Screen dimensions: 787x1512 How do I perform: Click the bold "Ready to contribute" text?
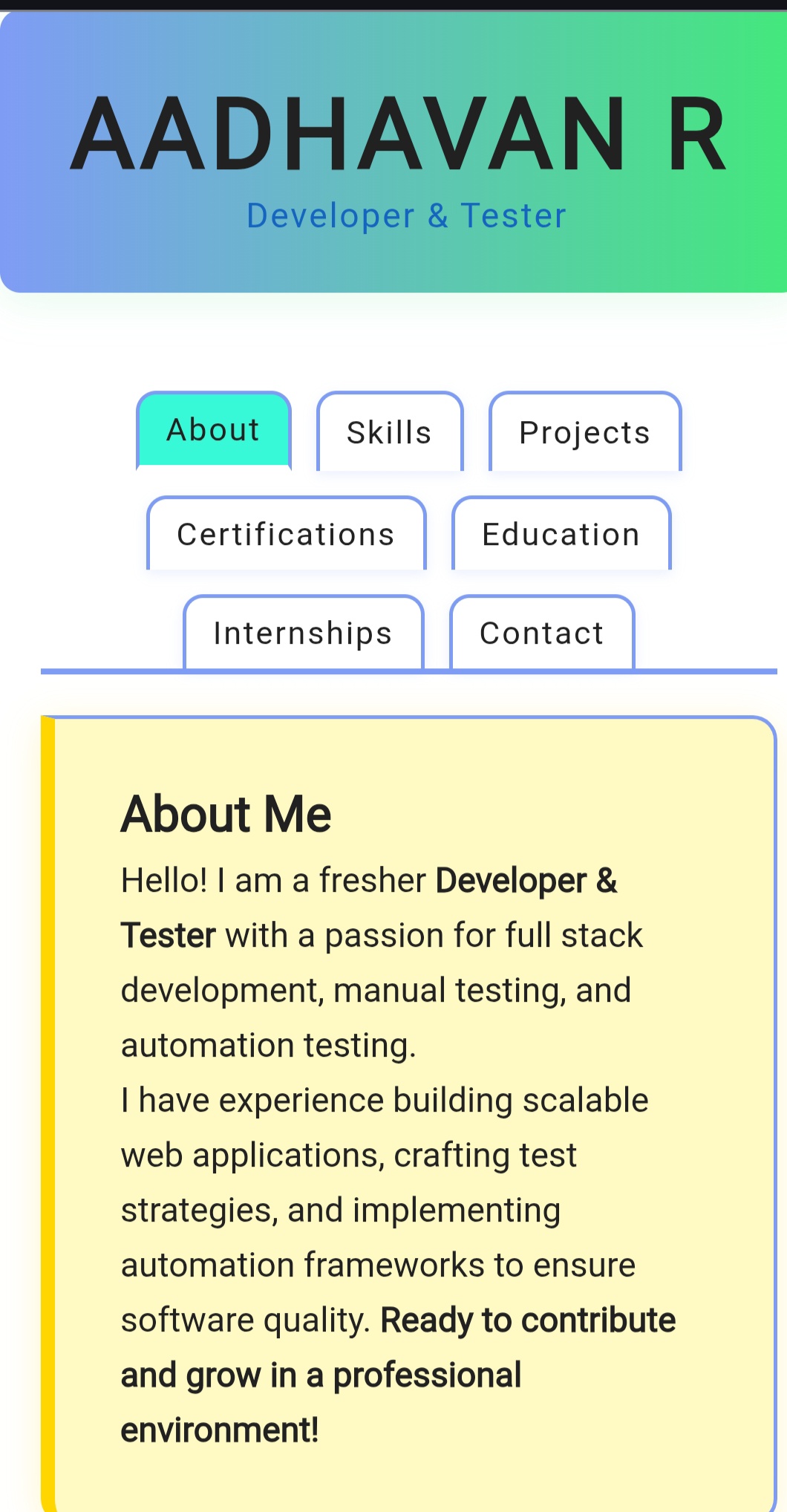(527, 1320)
